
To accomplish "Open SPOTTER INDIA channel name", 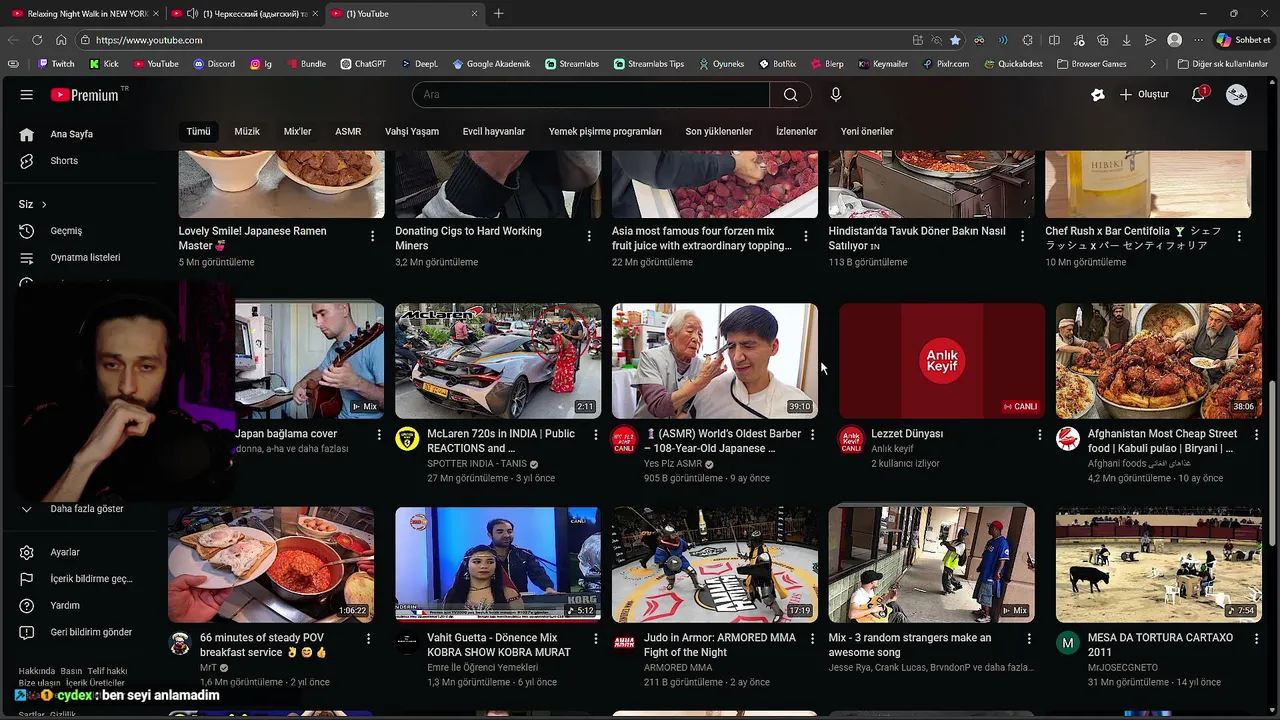I will [x=477, y=464].
